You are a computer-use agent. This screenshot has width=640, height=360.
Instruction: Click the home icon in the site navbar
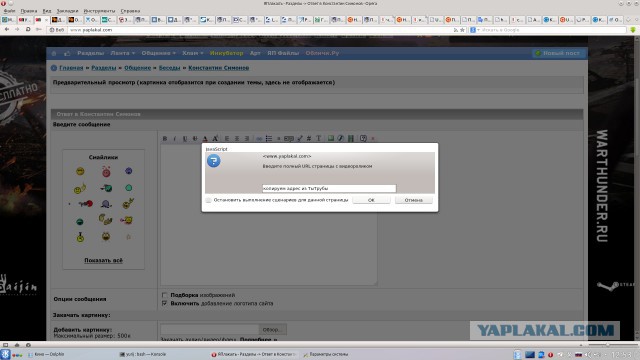pos(54,53)
